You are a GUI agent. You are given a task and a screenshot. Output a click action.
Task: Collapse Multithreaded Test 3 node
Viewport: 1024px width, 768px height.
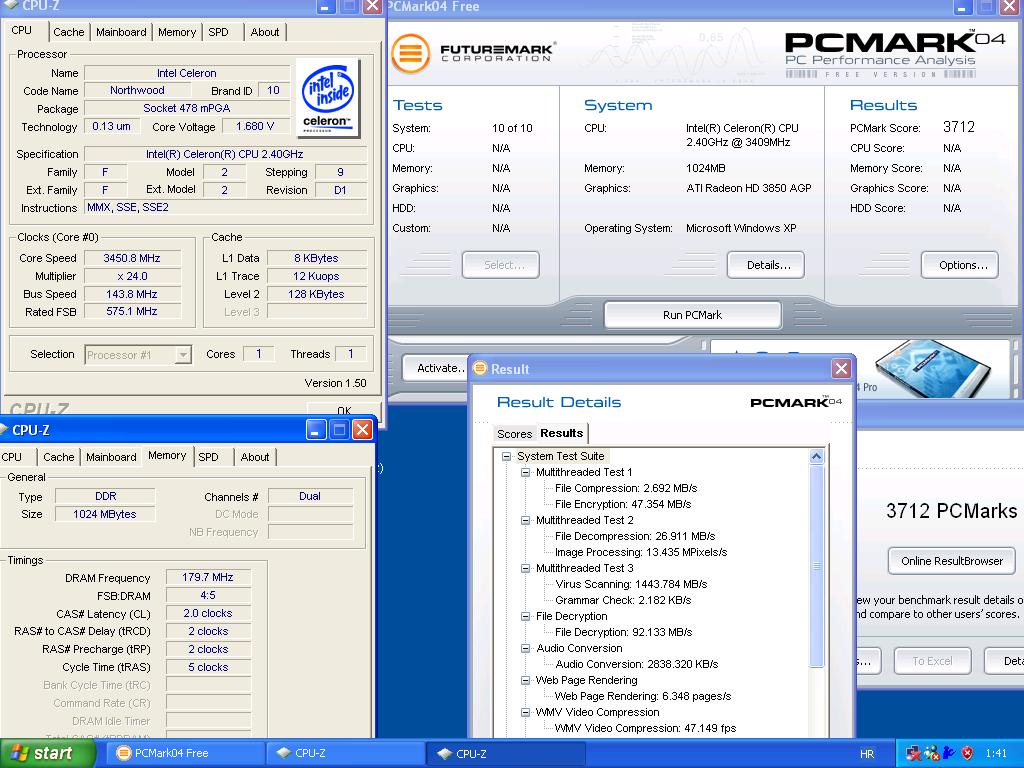pyautogui.click(x=525, y=568)
